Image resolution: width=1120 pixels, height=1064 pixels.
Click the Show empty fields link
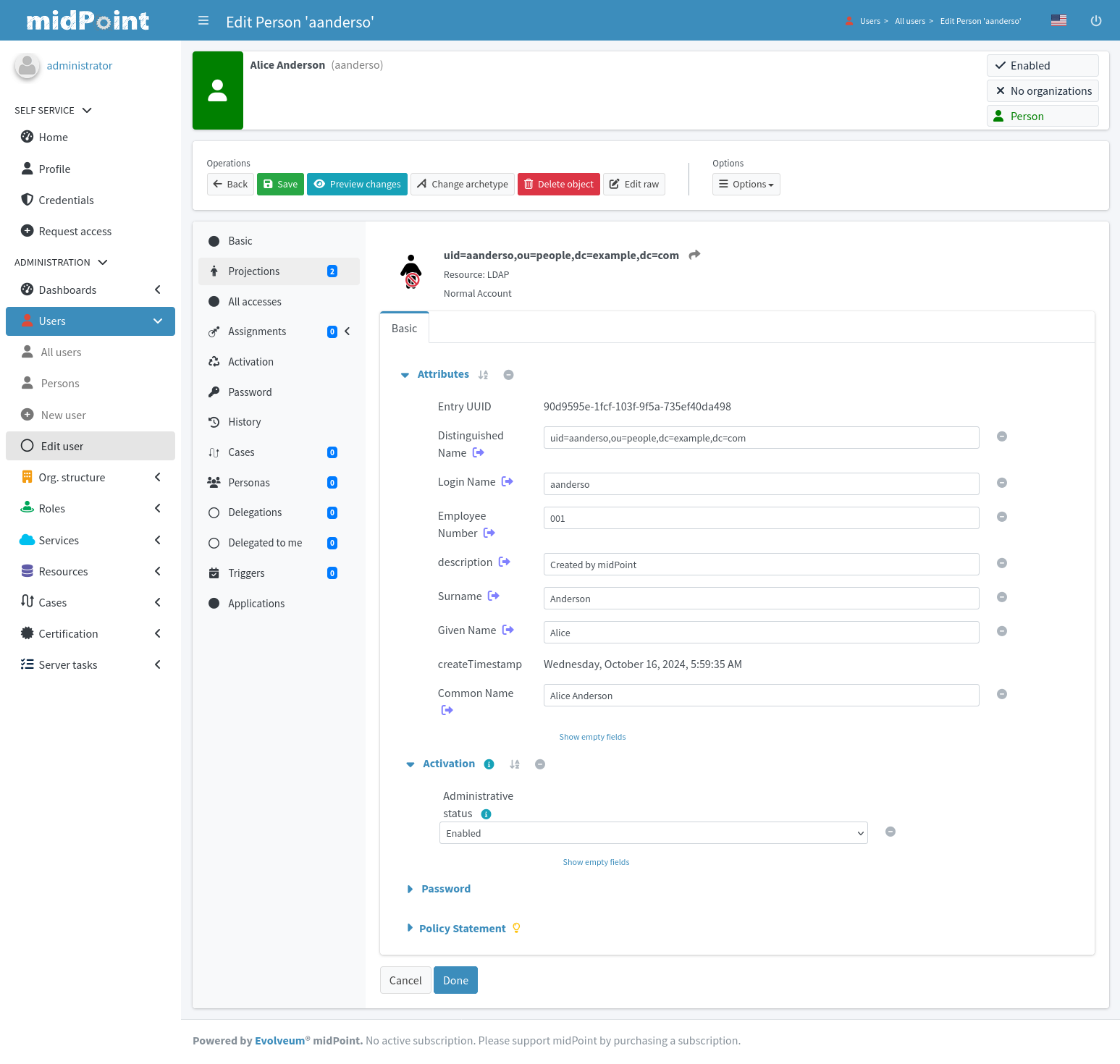(592, 736)
